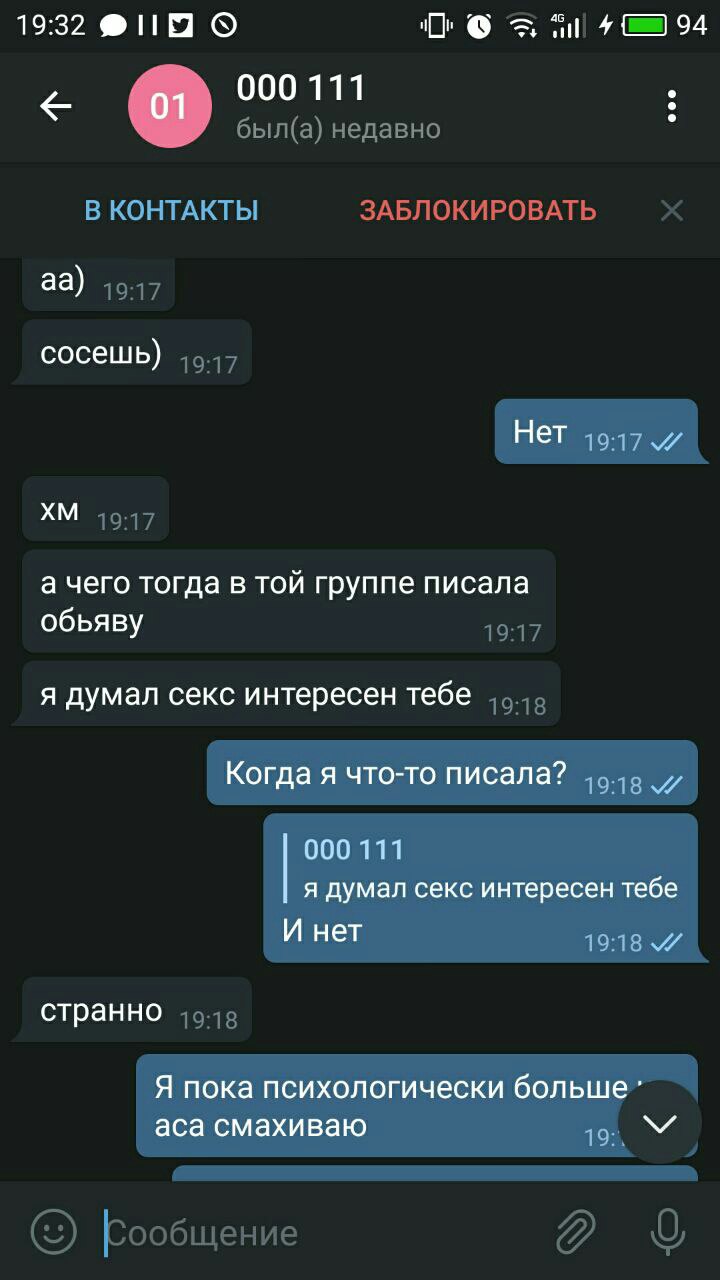Screen dimensions: 720x1280
Task: Tap the Wi-Fi status bar icon
Action: click(x=521, y=25)
